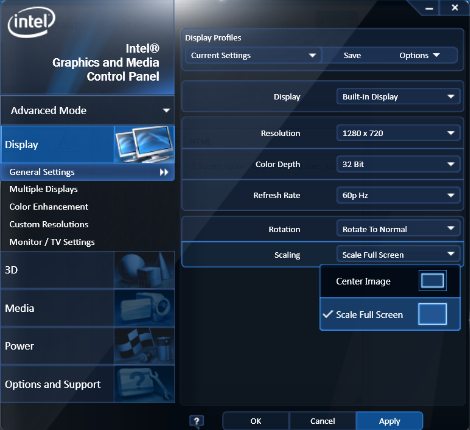Click the OK button
470x430 pixels.
(256, 421)
